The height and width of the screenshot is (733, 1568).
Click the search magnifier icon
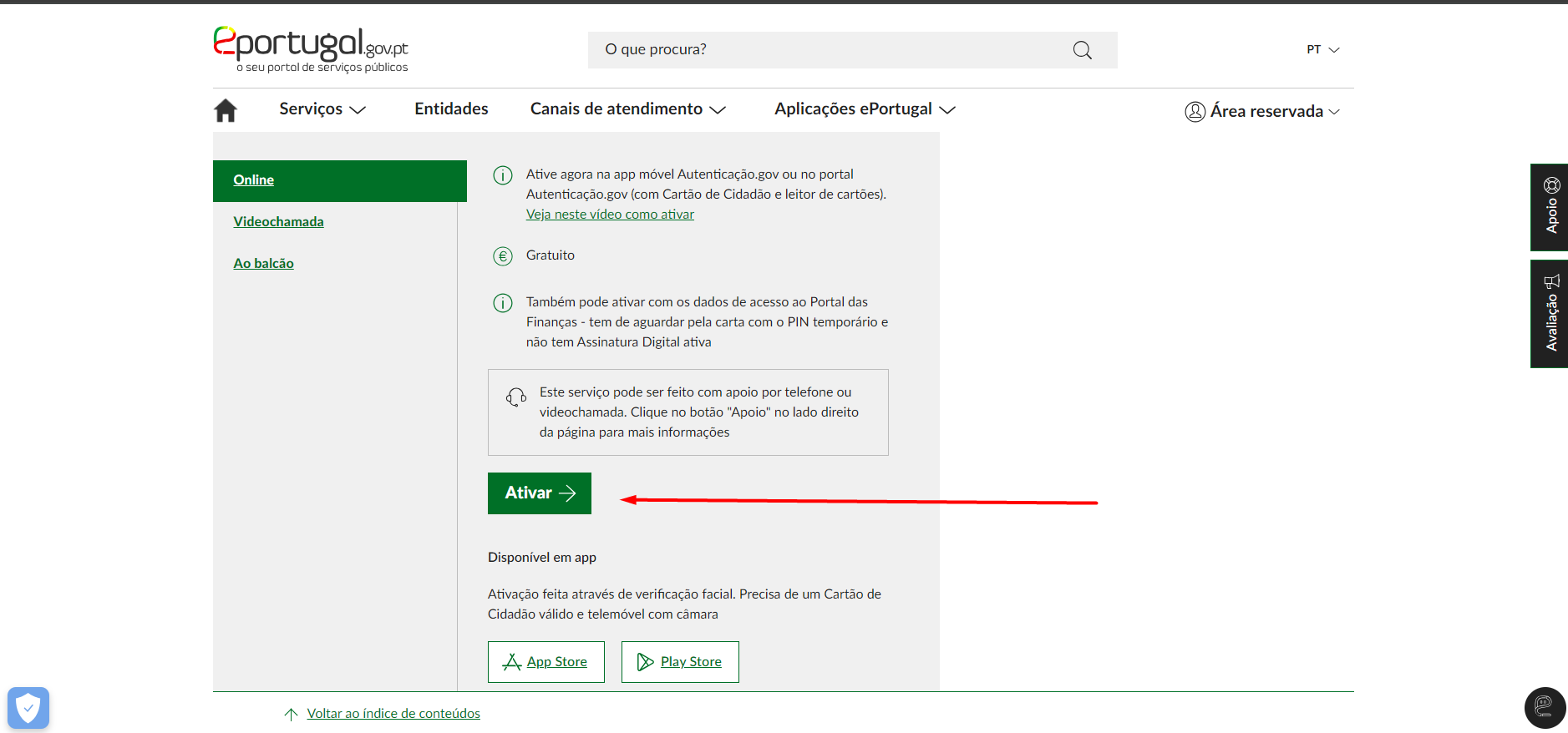(1083, 50)
